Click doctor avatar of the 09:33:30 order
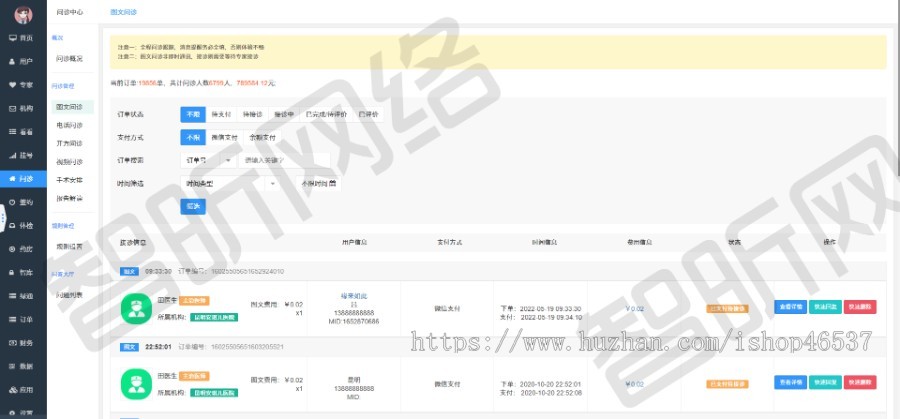900x419 pixels. pos(136,308)
